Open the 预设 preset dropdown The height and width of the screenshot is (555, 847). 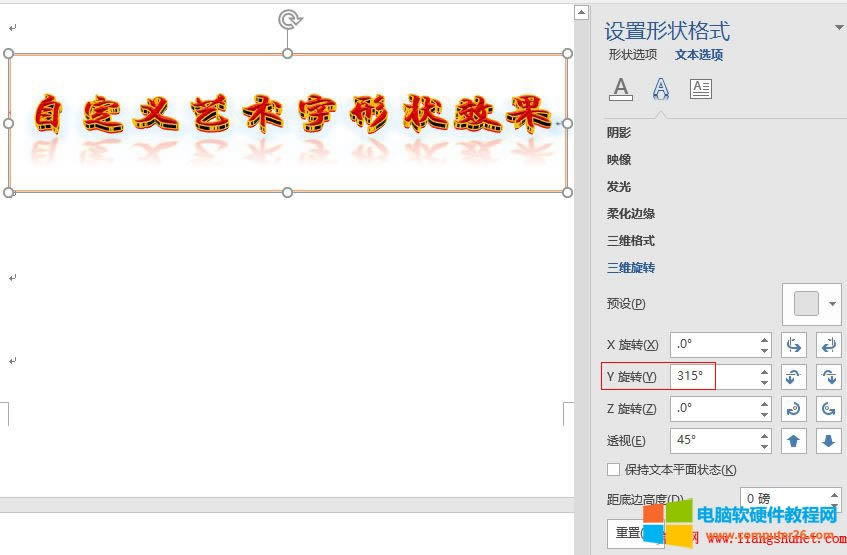coord(813,304)
